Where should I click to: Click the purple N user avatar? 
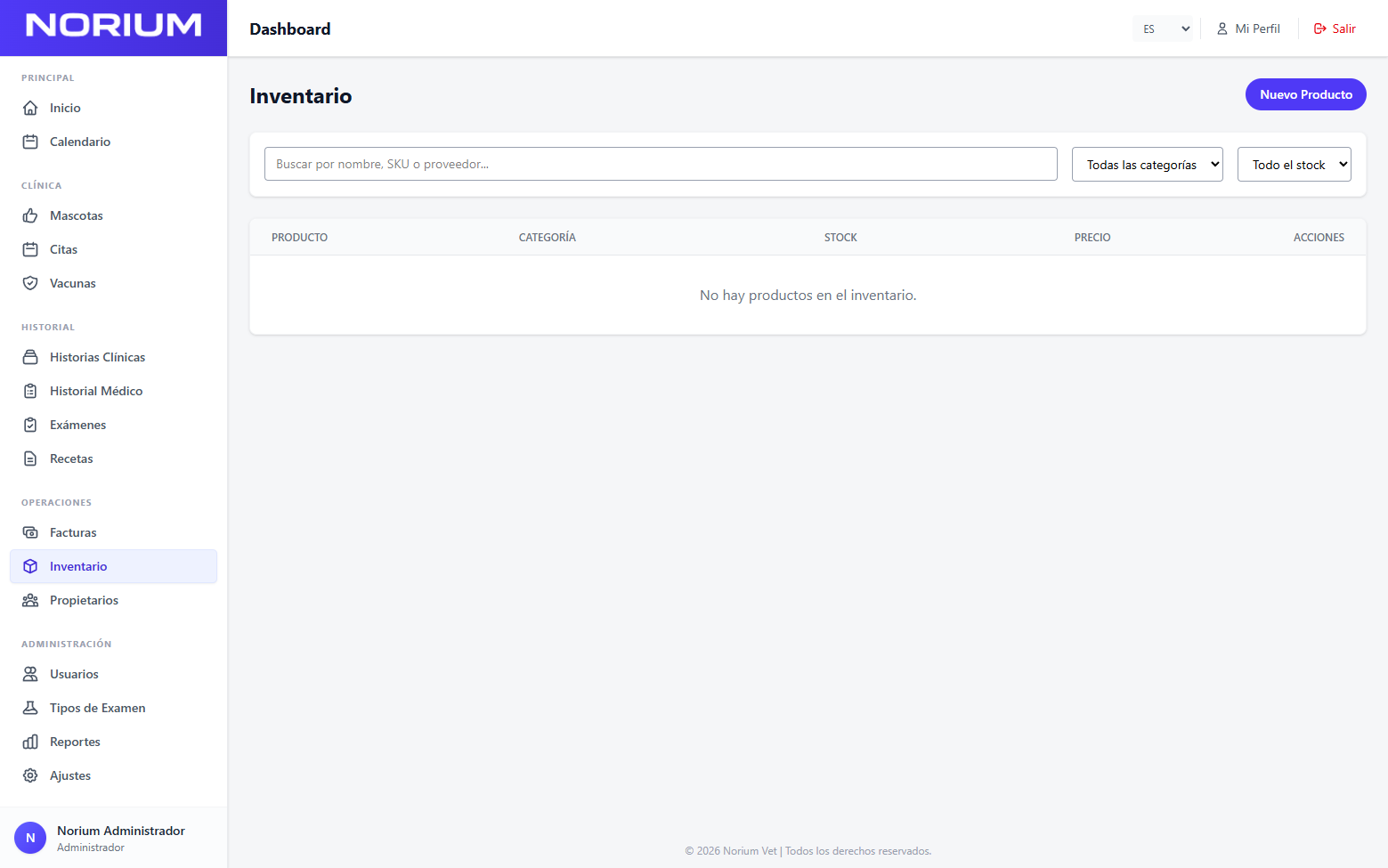pyautogui.click(x=30, y=838)
